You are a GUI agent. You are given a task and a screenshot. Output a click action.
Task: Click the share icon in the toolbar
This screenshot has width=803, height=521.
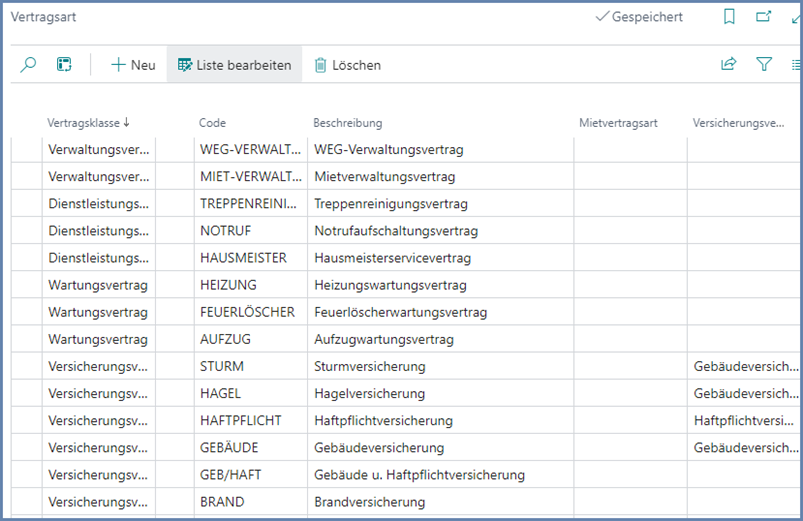coord(729,65)
